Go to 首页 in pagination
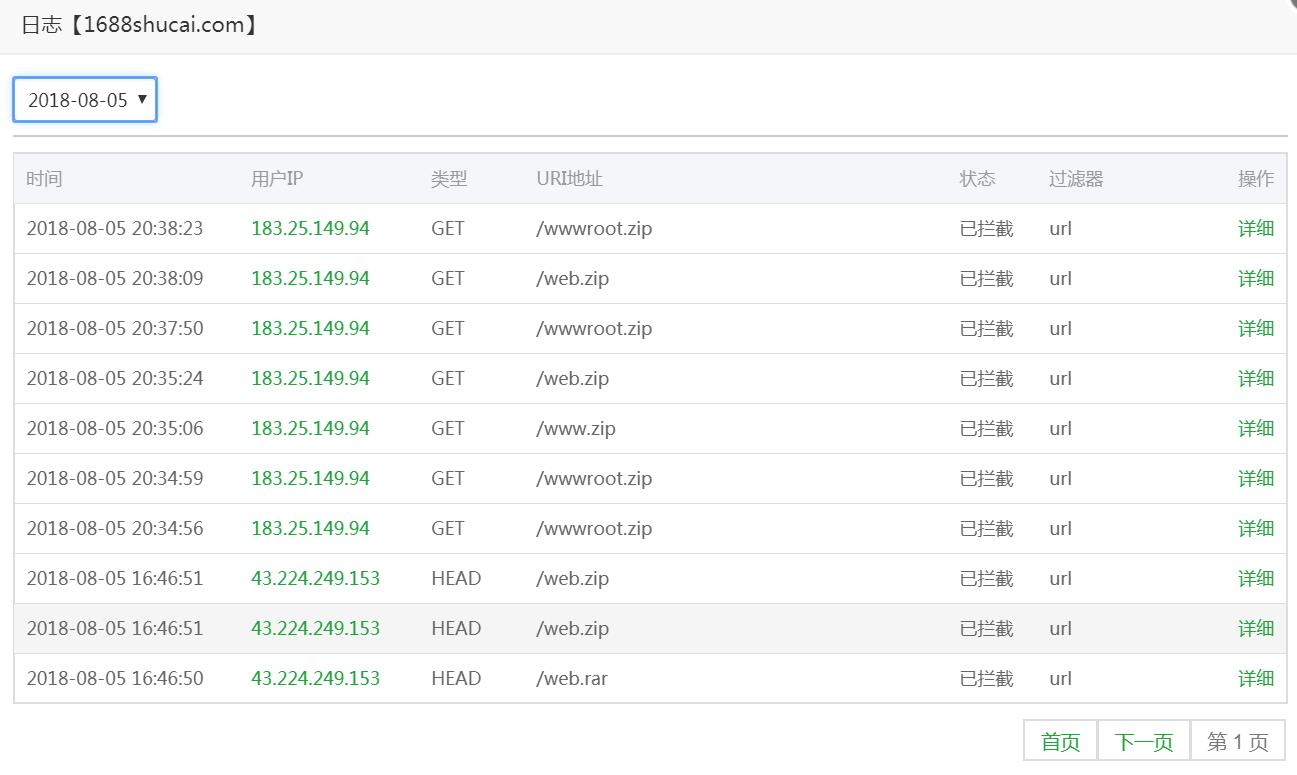The height and width of the screenshot is (775, 1297). pyautogui.click(x=1060, y=741)
